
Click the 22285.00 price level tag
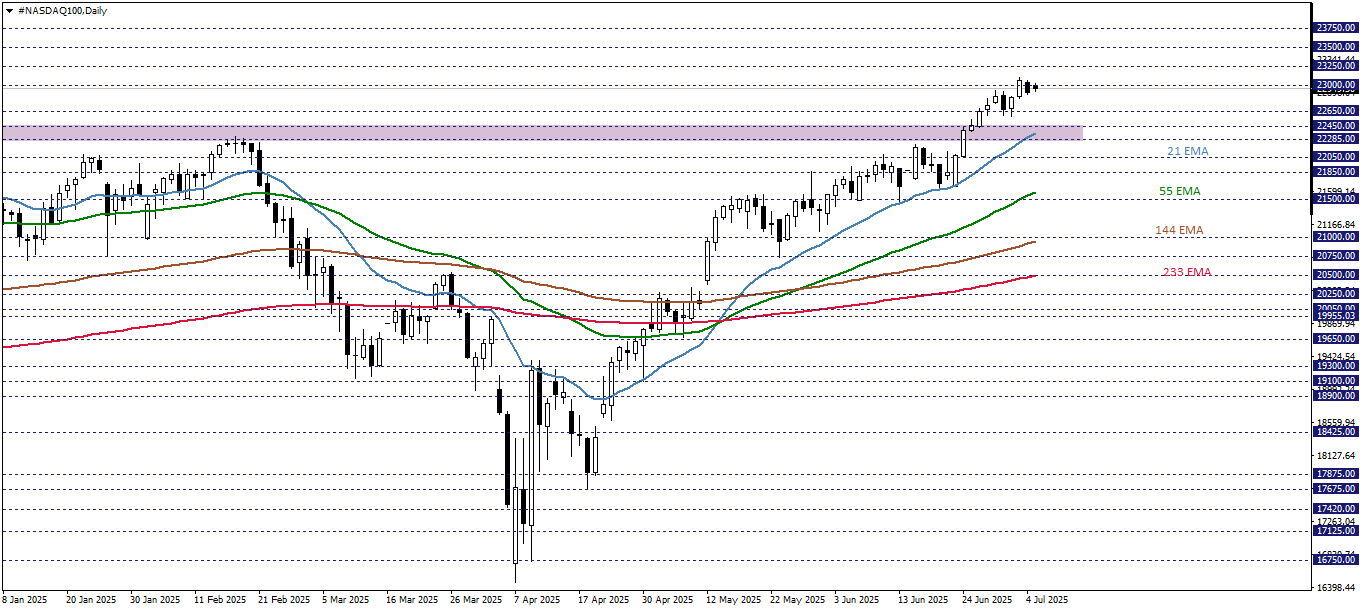pyautogui.click(x=1336, y=138)
